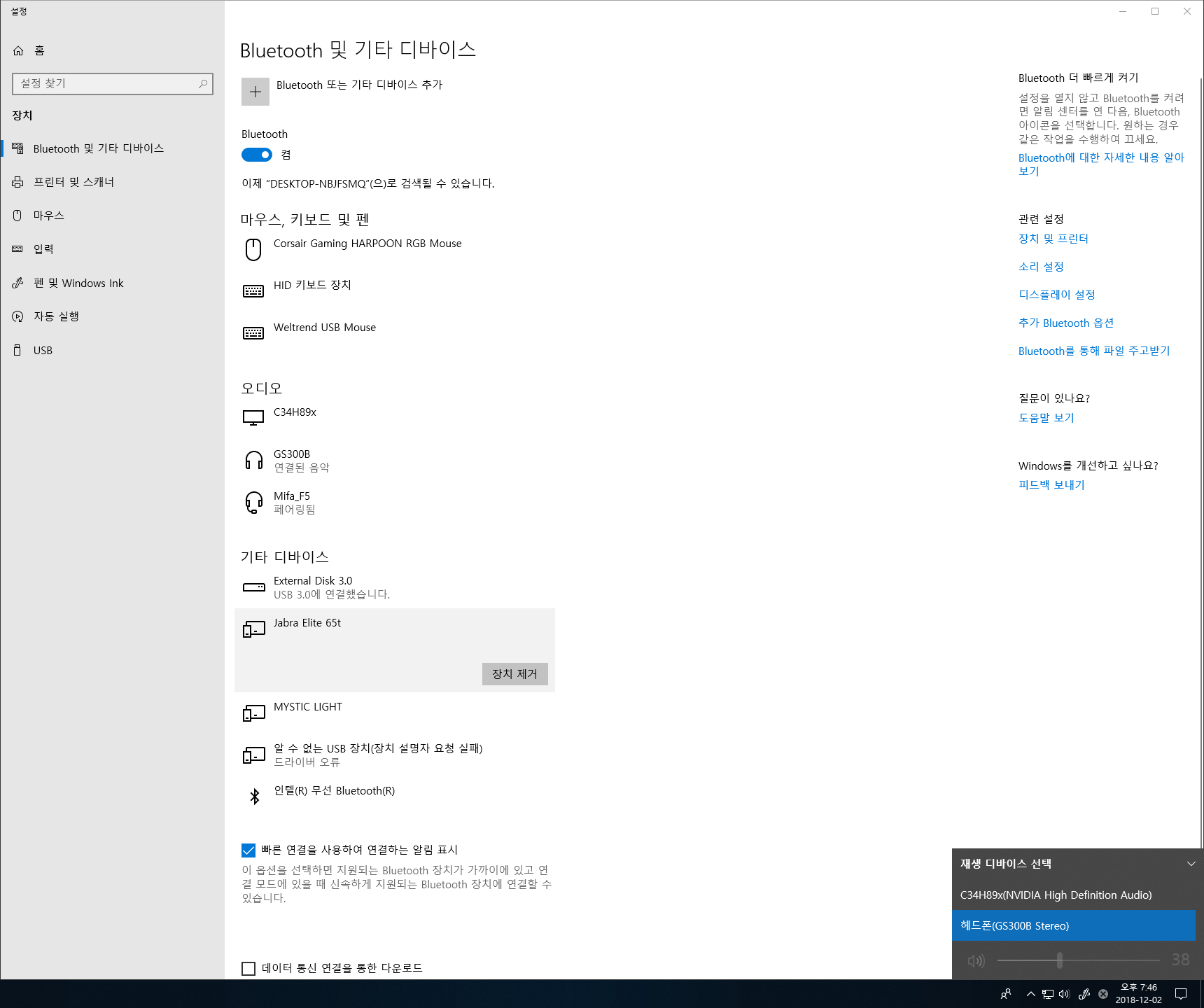Open the Typing (입력) settings page
Screen dimensions: 1204x1008
click(112, 249)
